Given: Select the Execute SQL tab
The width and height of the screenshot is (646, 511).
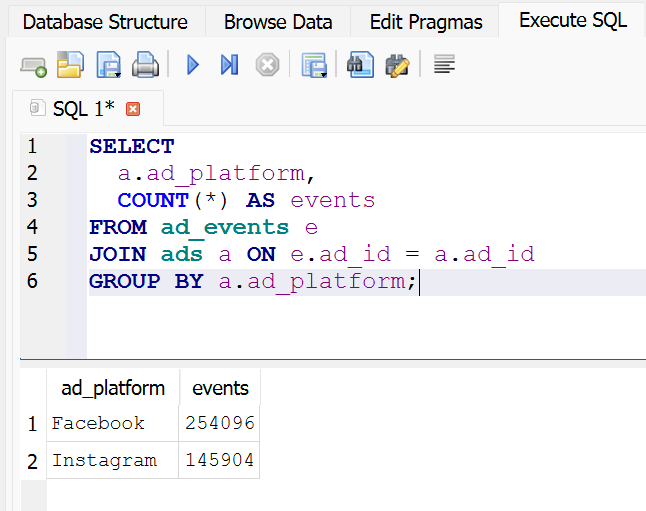Looking at the screenshot, I should 573,21.
